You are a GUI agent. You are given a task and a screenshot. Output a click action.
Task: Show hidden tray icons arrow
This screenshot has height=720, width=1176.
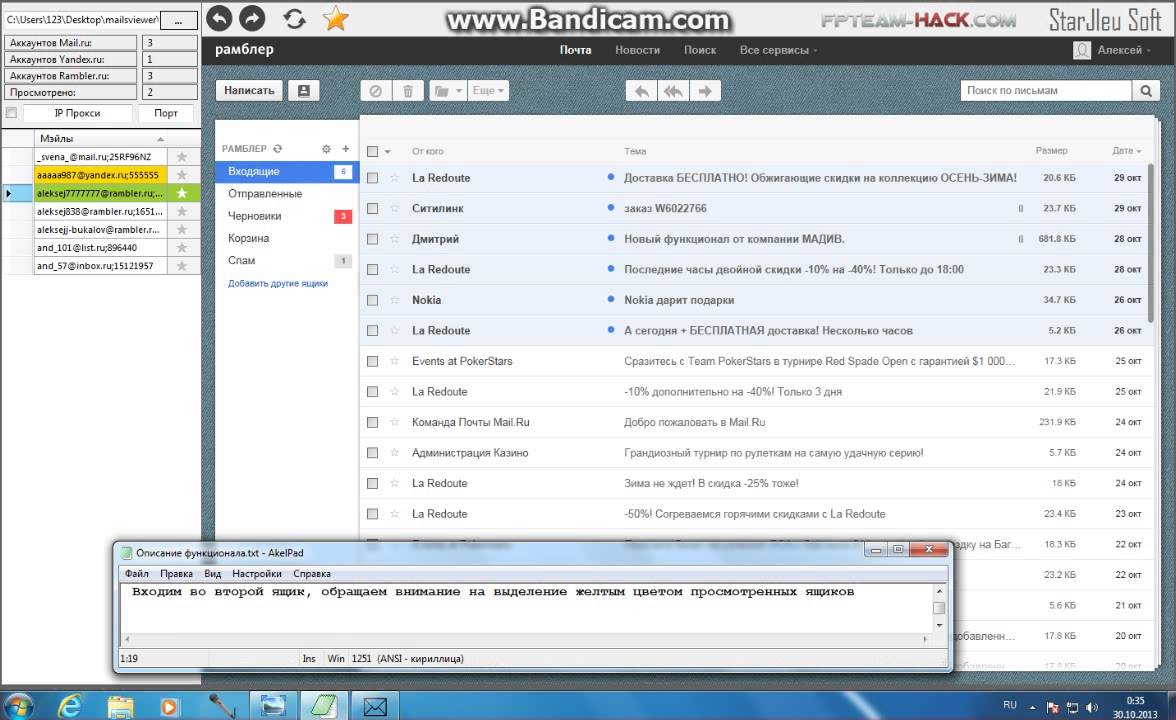[x=1032, y=707]
